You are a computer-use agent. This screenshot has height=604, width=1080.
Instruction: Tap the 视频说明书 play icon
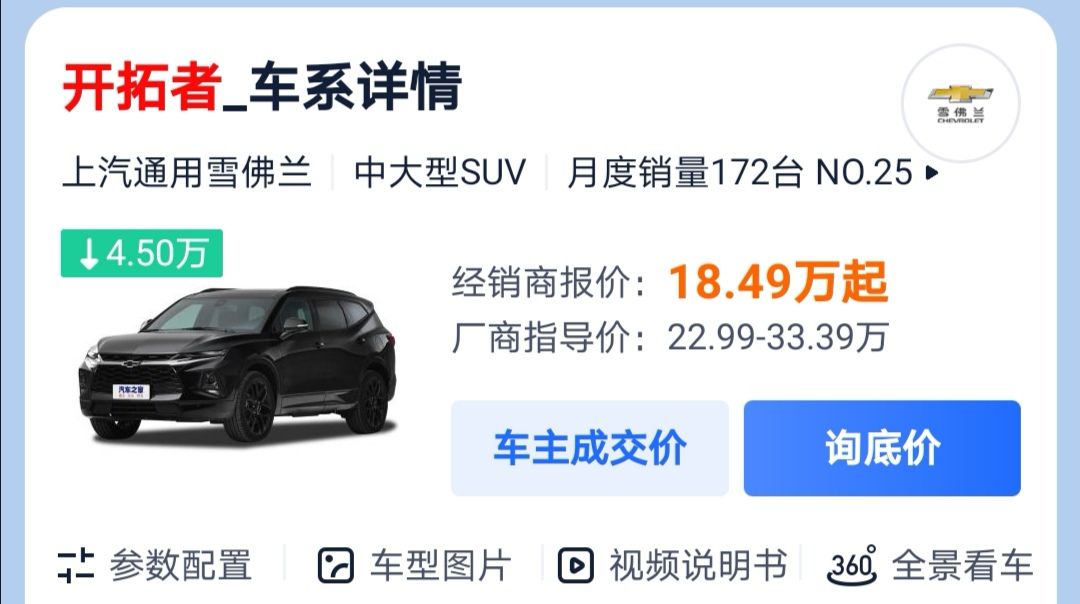tap(575, 565)
